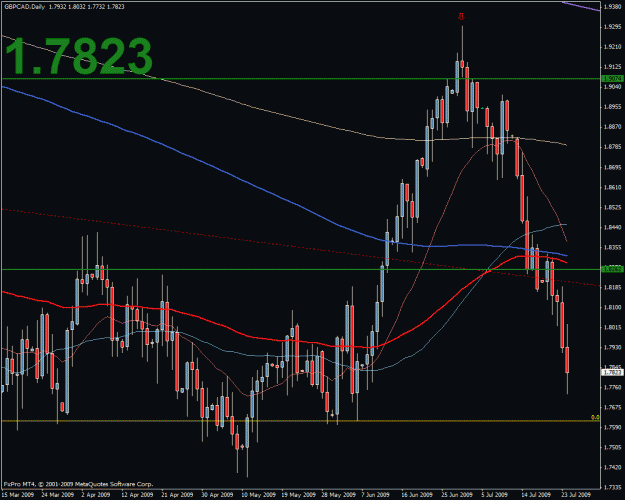Screen dimensions: 625x500
Task: Click the 1.8870 price axis label
Action: click(613, 127)
